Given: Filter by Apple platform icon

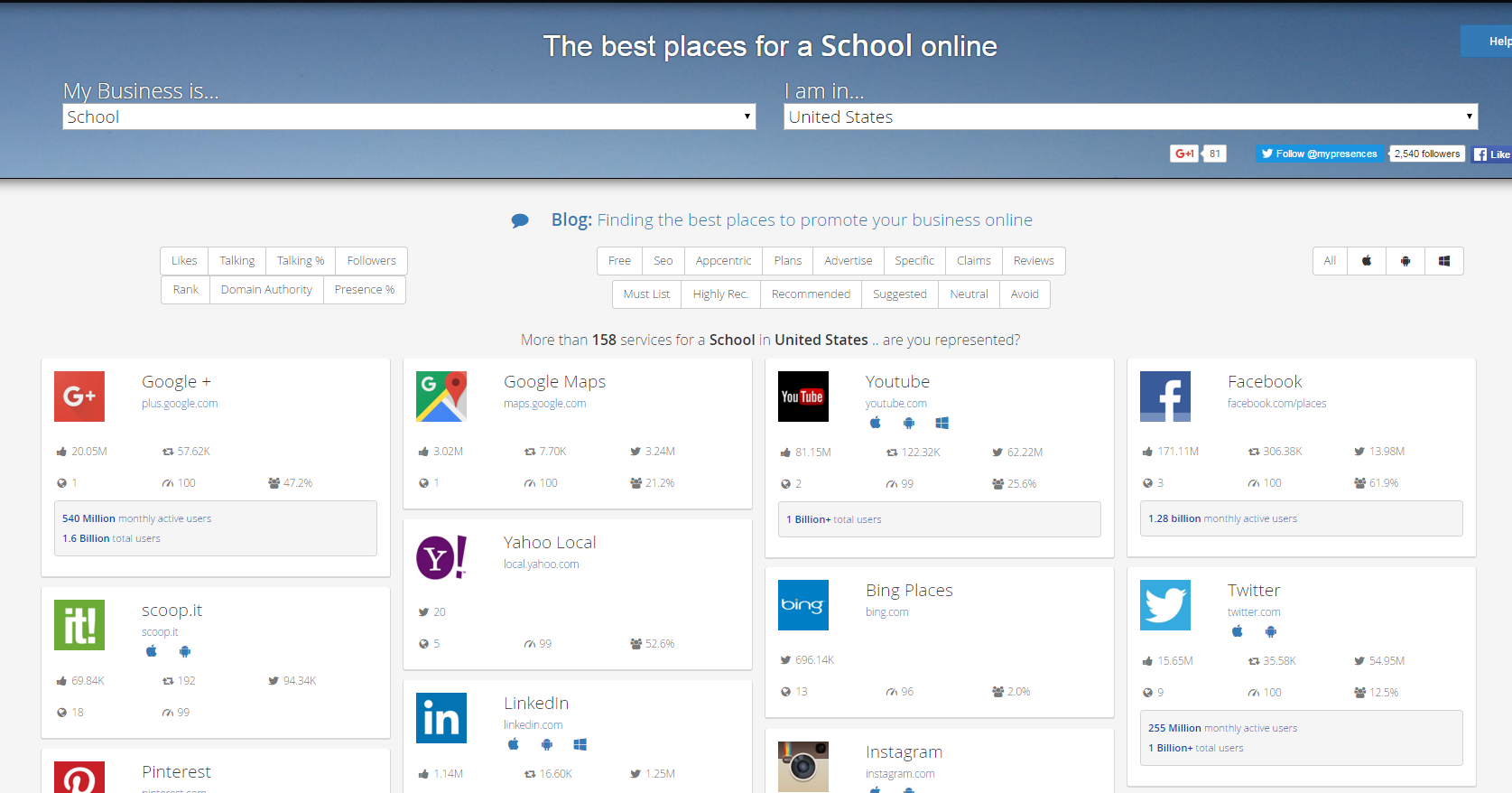Looking at the screenshot, I should pyautogui.click(x=1367, y=261).
